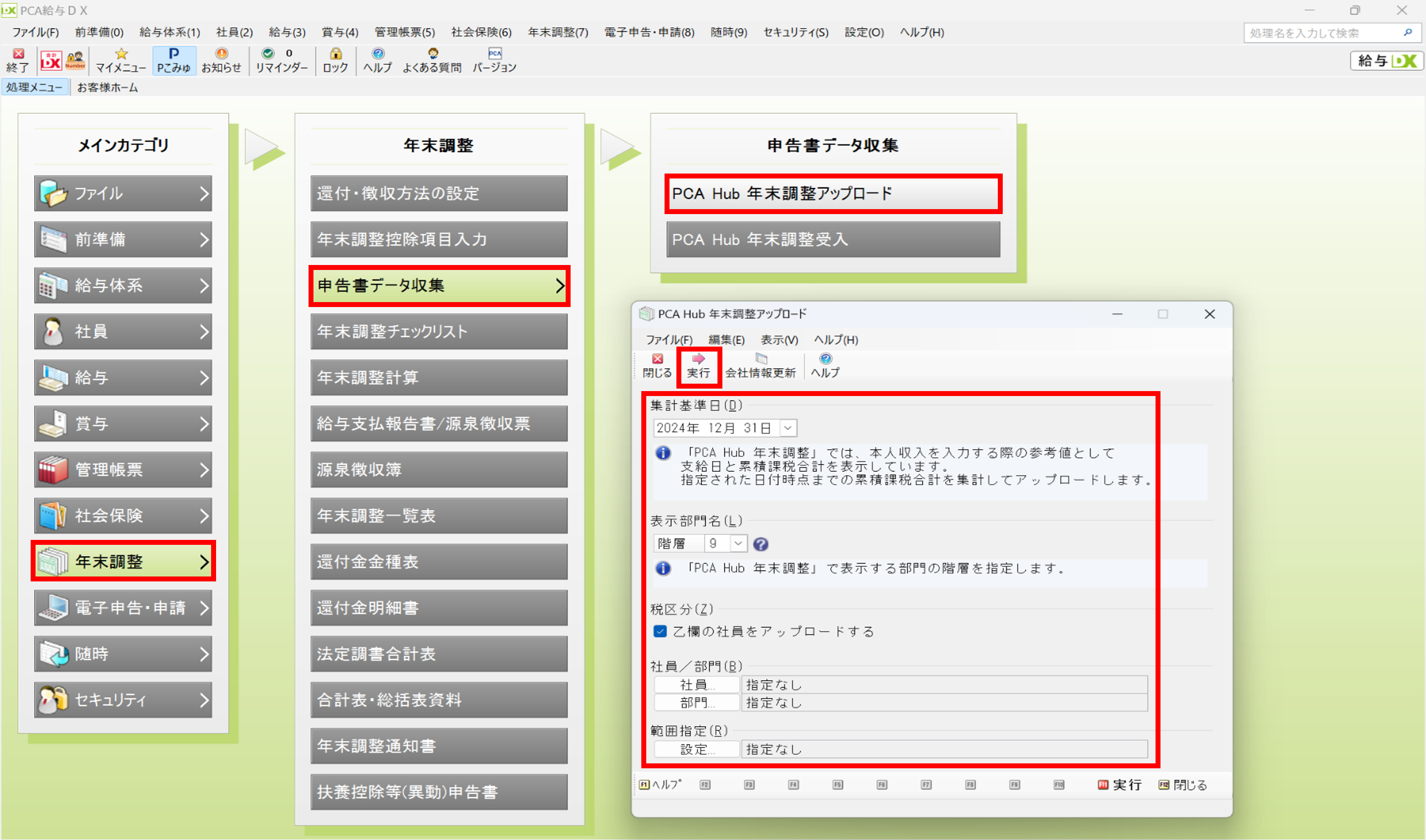Expand 電子申告・申請 category
Viewport: 1426px width, 840px height.
pyautogui.click(x=123, y=608)
